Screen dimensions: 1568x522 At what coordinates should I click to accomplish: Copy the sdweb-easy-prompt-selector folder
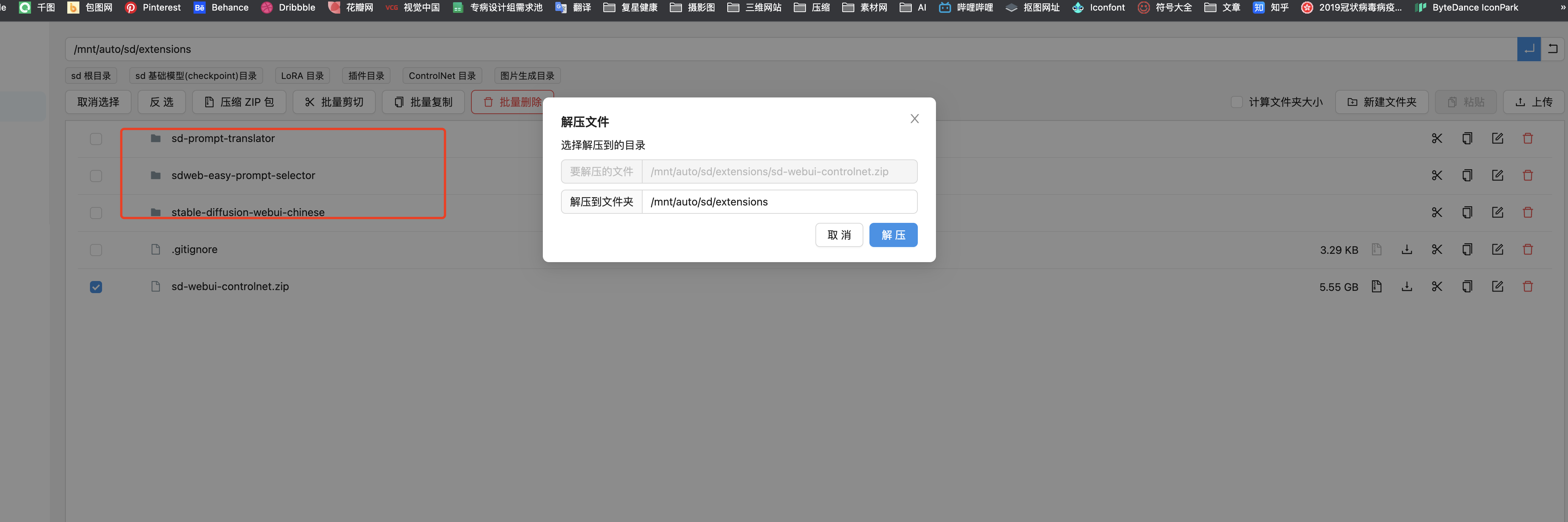click(x=1467, y=176)
